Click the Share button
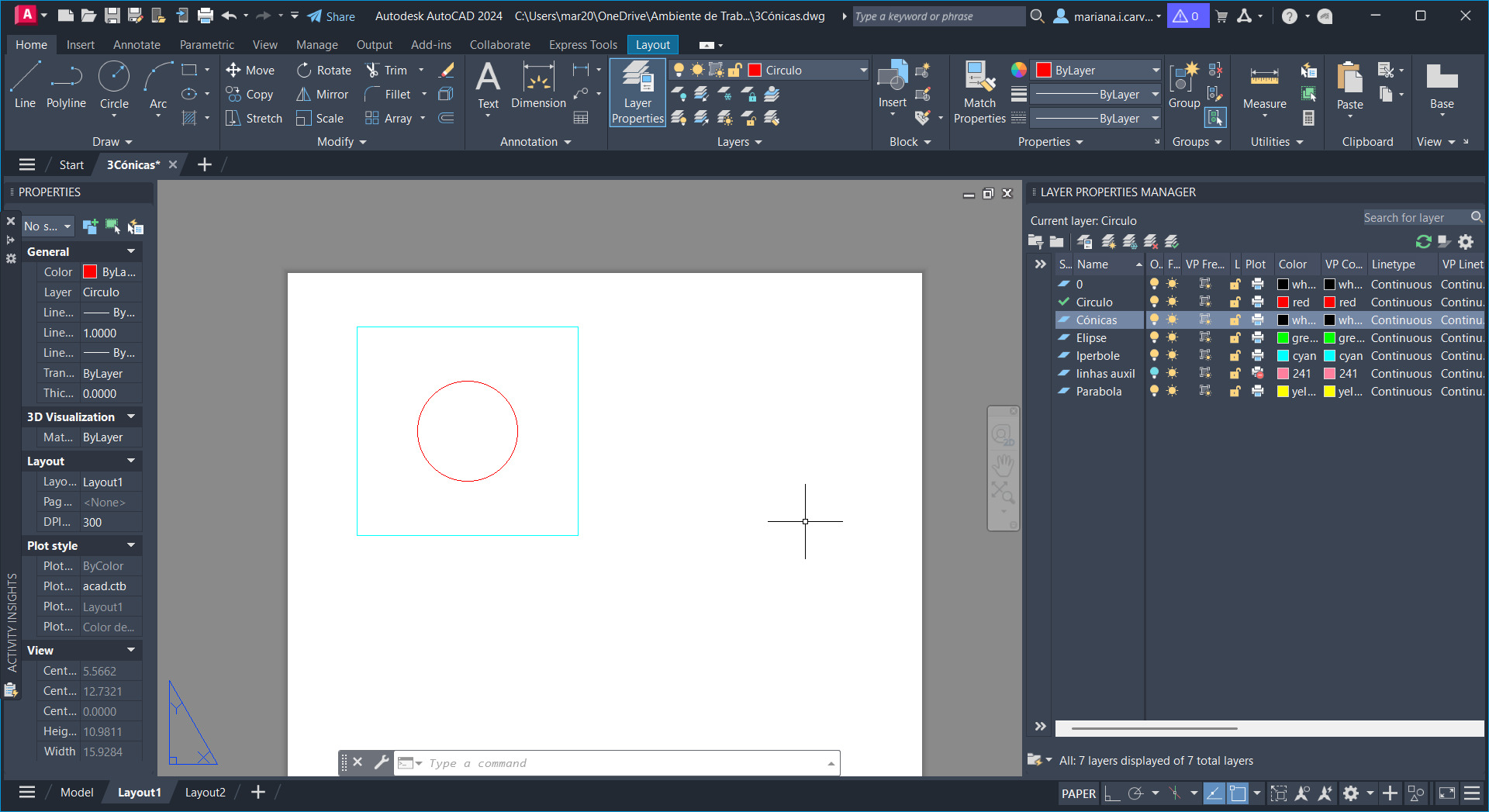1489x812 pixels. click(x=331, y=16)
